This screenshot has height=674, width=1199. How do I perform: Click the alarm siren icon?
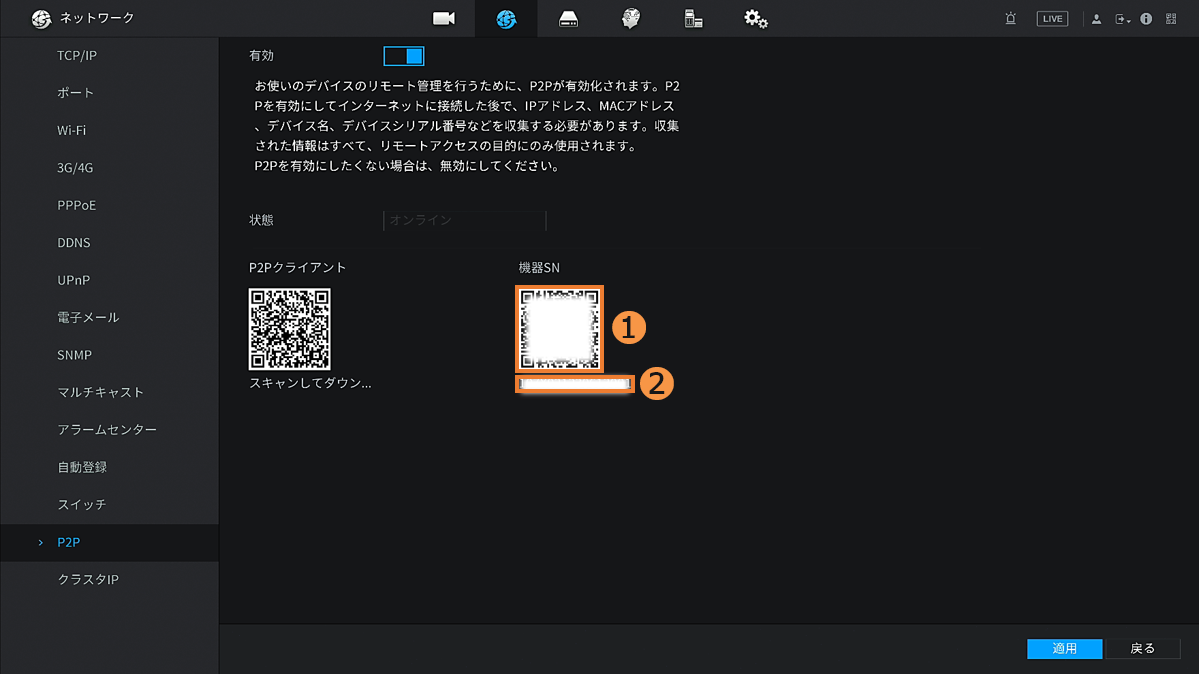pos(1011,19)
